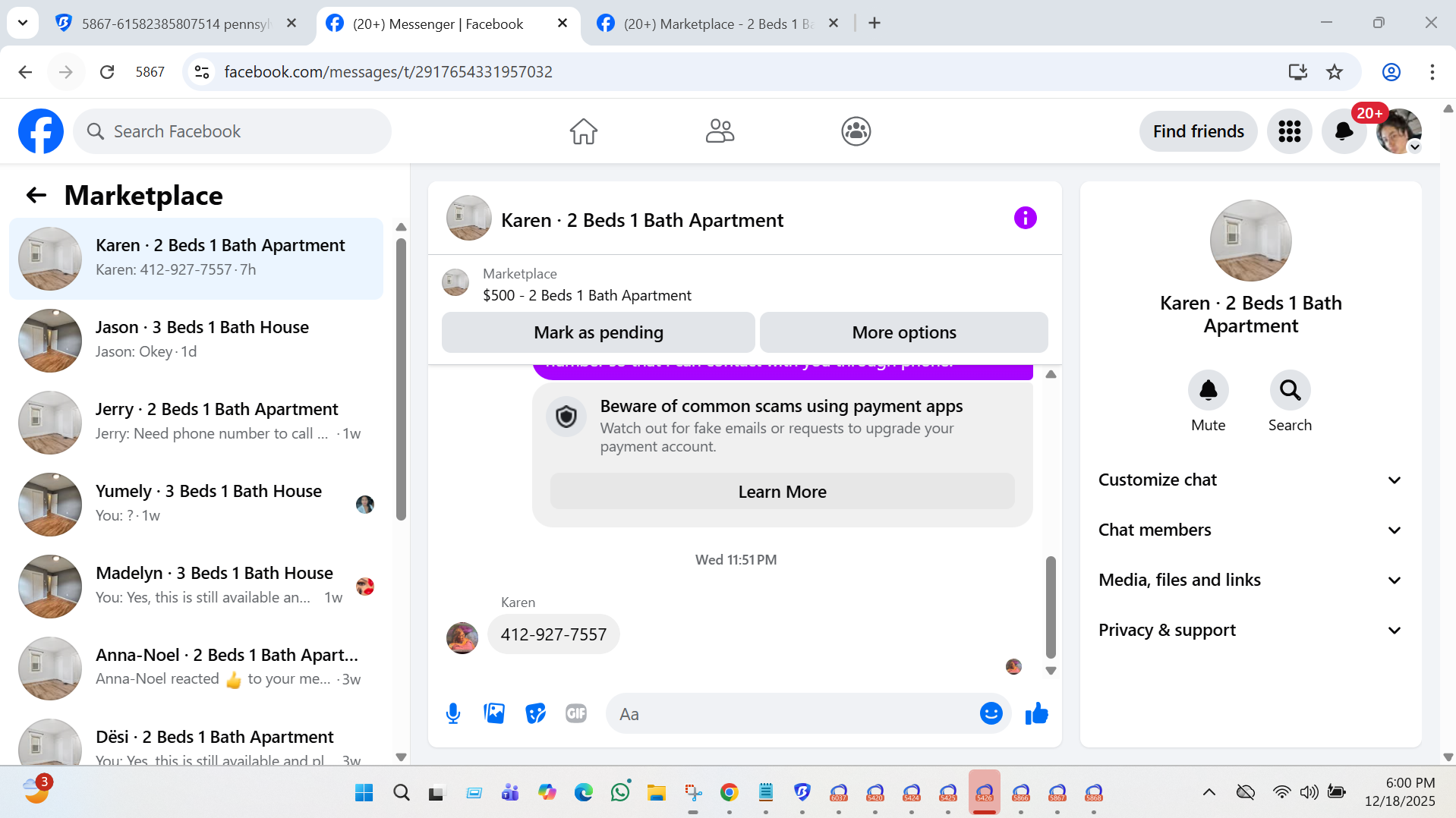
Task: Open Jason 3 Beds 1 Bath House chat
Action: (x=196, y=341)
